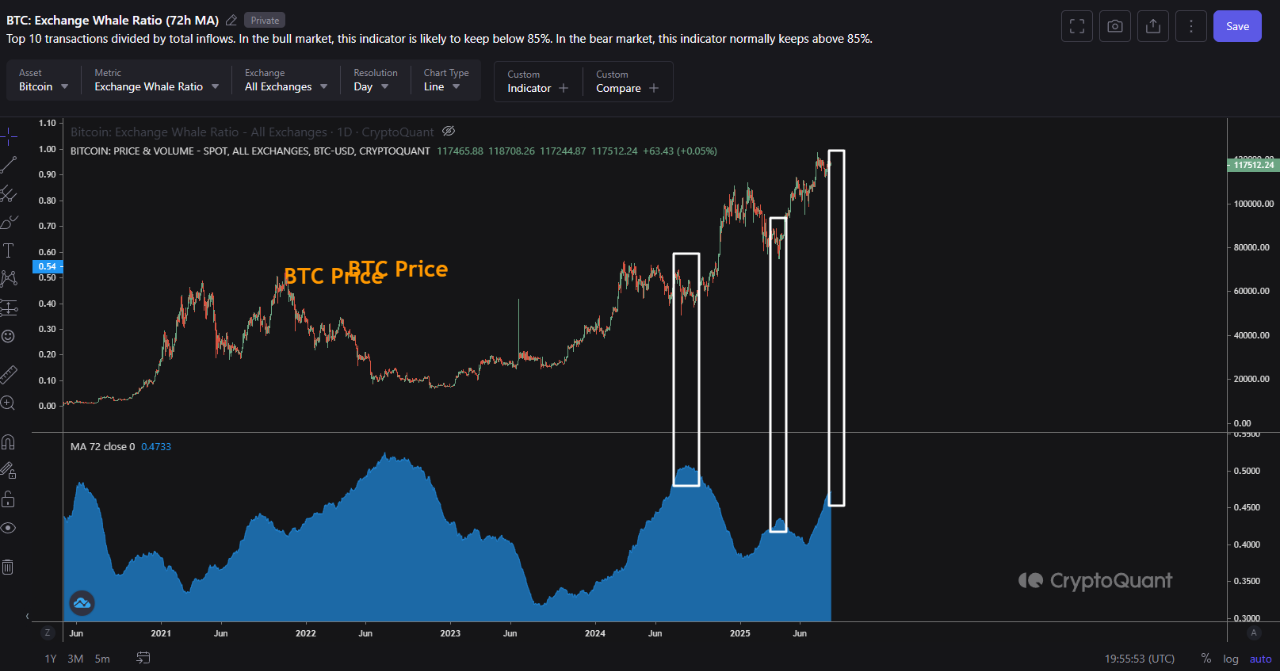Viewport: 1280px width, 671px height.
Task: Click the Save button
Action: [1237, 26]
